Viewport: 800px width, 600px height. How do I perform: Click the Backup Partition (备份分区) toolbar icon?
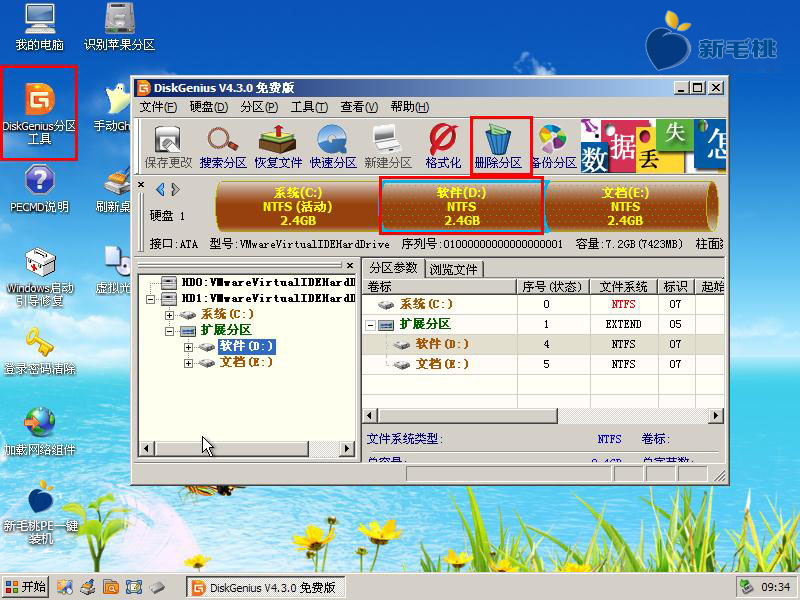point(554,147)
